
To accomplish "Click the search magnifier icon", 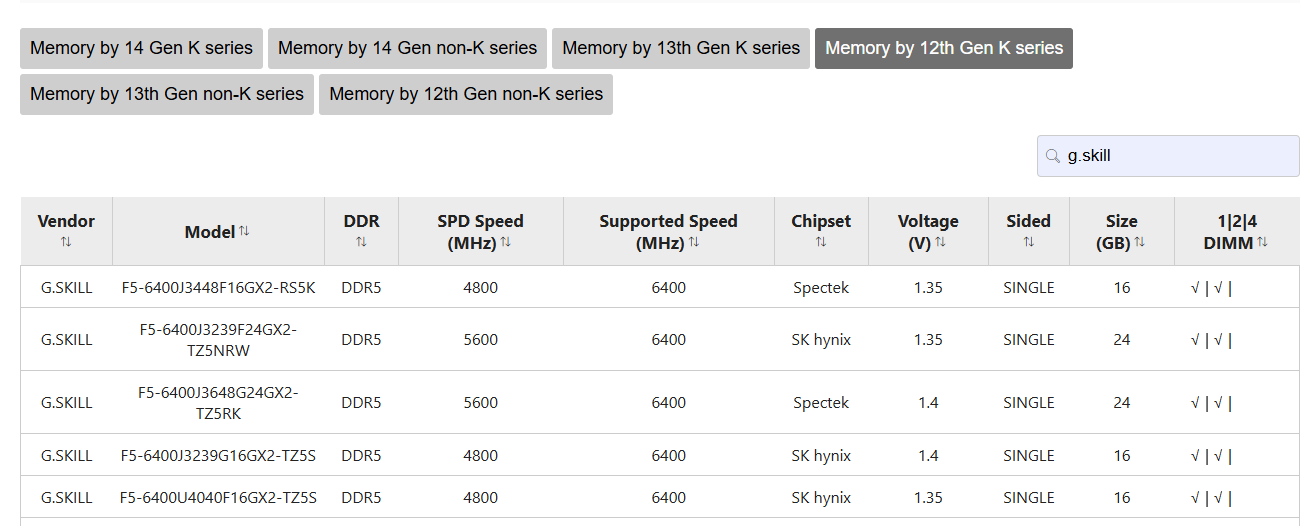I will (1052, 156).
